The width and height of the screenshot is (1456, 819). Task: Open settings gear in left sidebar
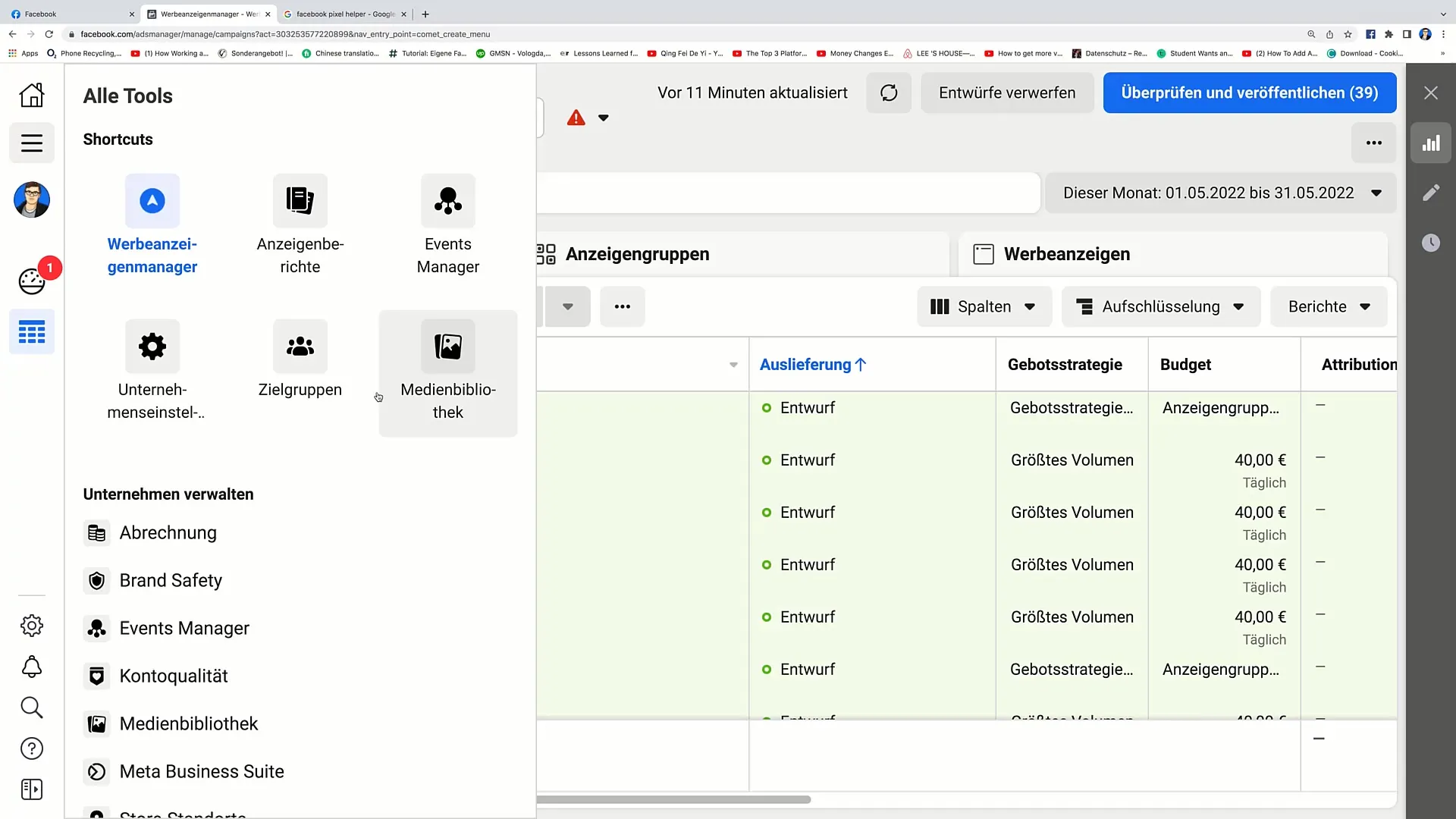coord(32,626)
